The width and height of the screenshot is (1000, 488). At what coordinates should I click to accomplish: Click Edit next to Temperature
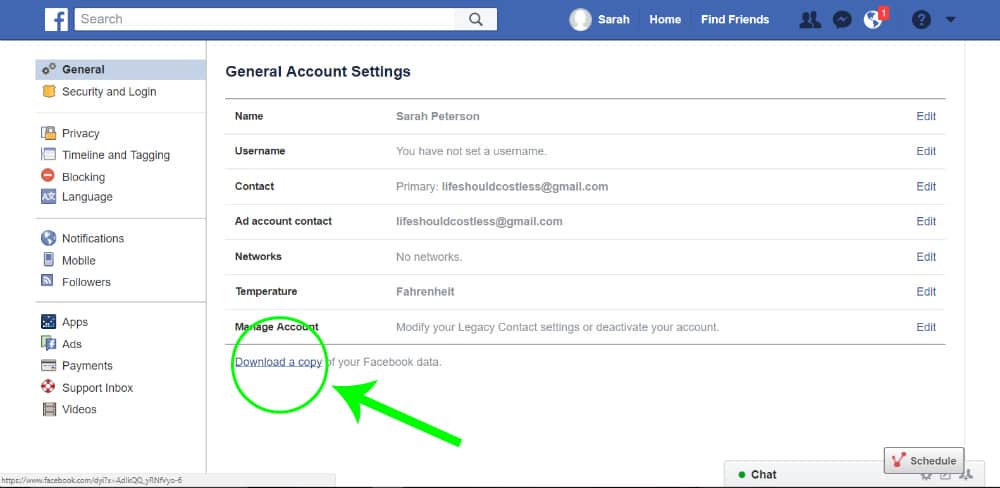tap(926, 292)
